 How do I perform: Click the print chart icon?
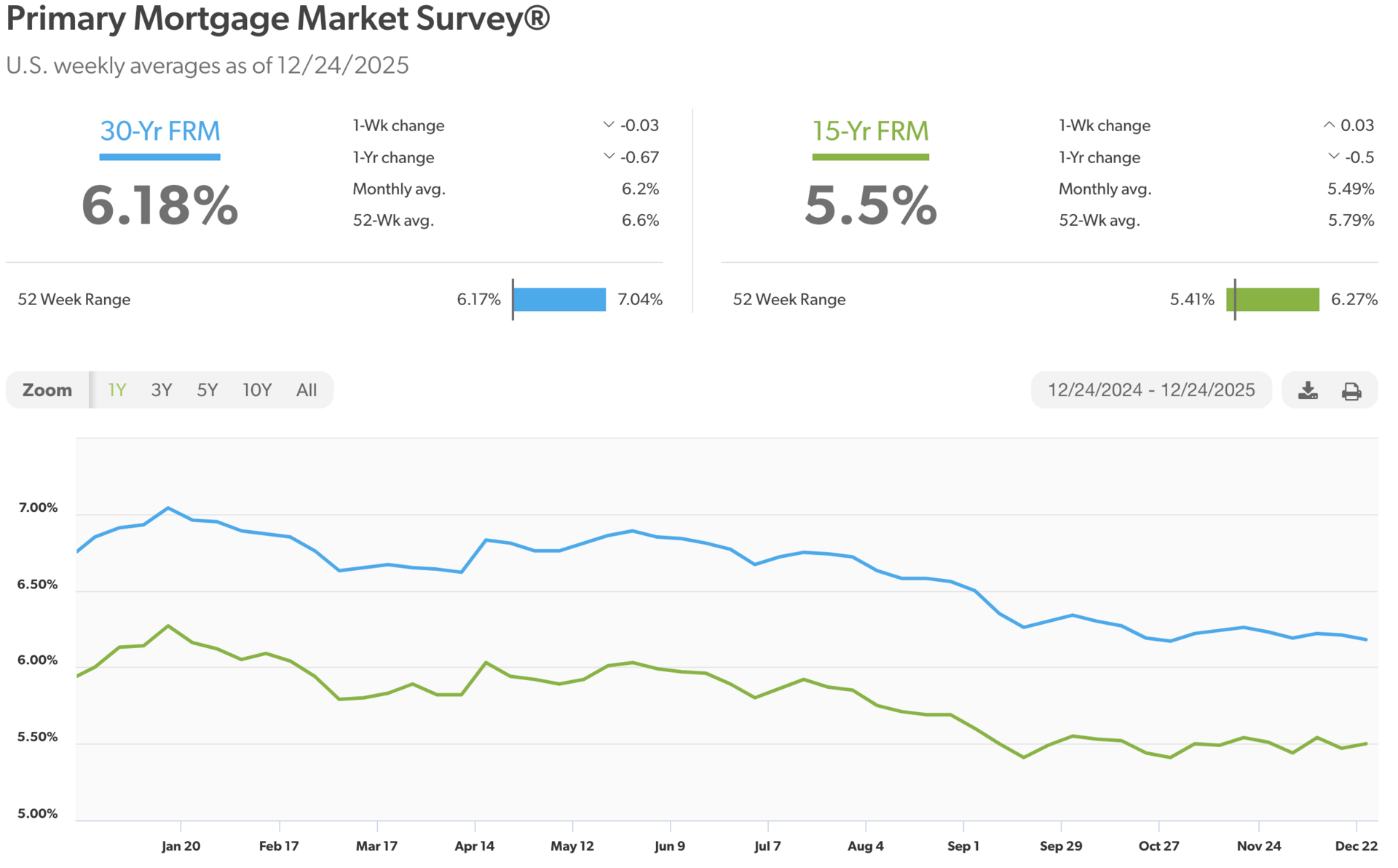pos(1351,391)
